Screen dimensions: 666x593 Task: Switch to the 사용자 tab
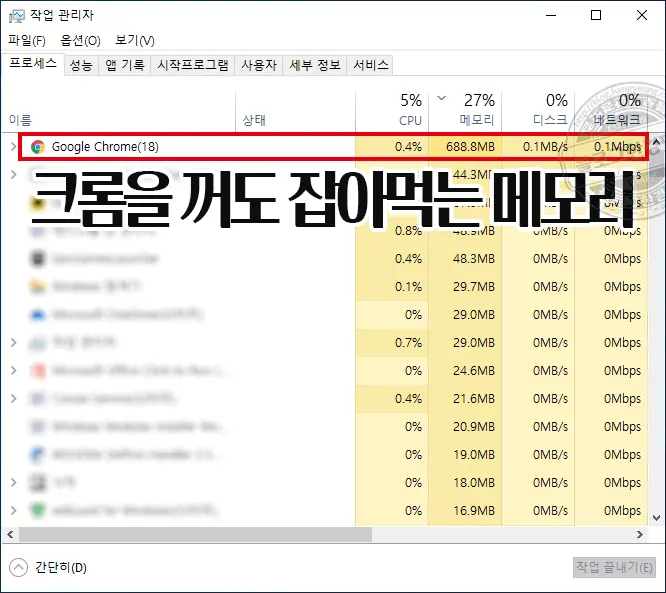[259, 65]
